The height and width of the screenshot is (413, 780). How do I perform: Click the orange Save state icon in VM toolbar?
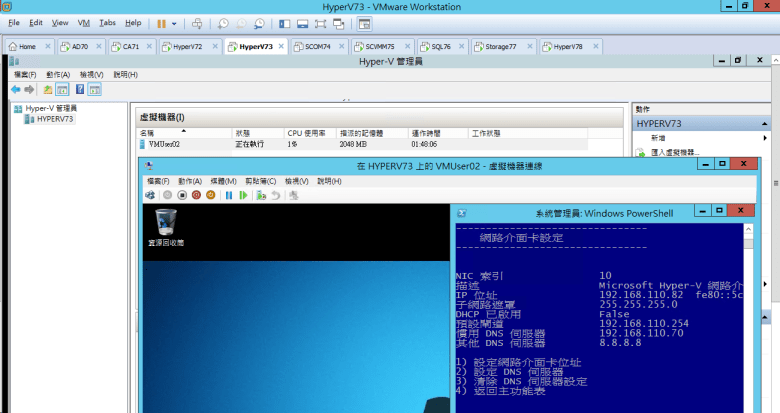211,195
